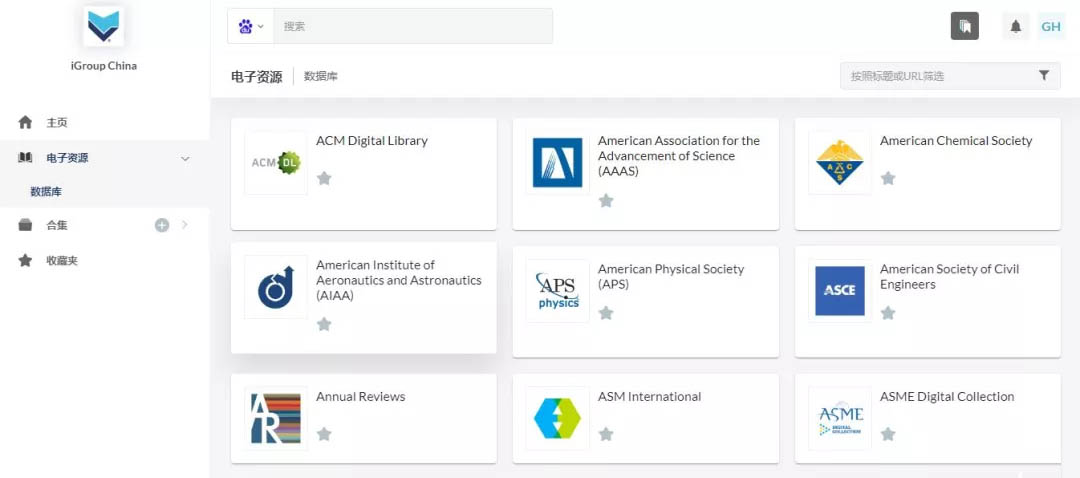
Task: Favorite ACM Digital Library with its star
Action: coord(324,178)
